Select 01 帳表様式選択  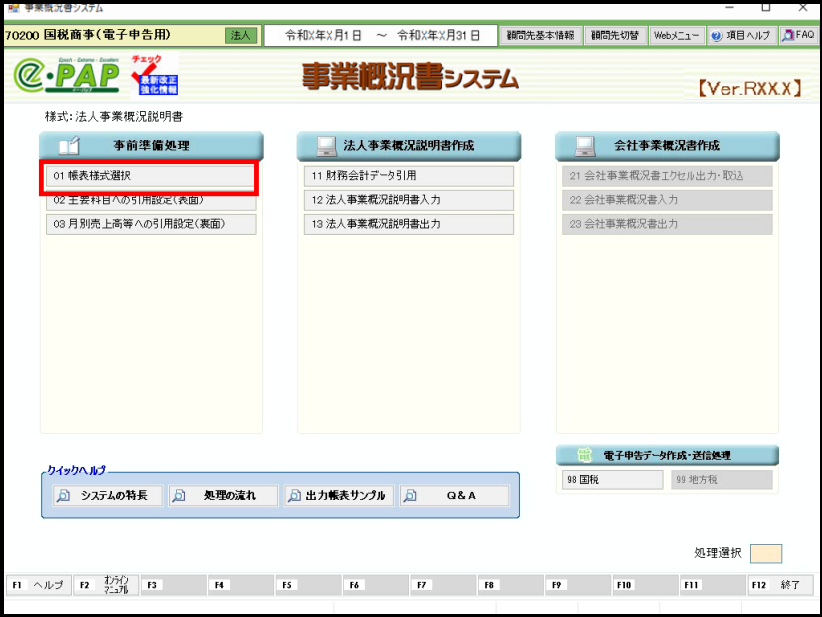pos(150,176)
